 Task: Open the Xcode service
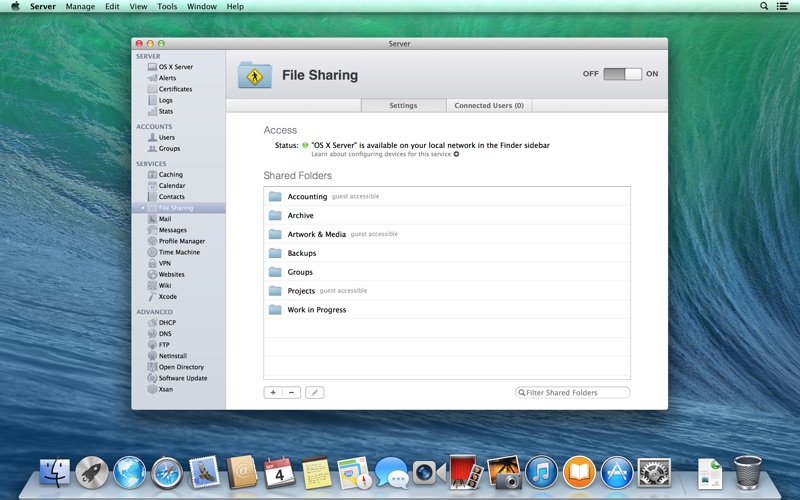point(167,296)
